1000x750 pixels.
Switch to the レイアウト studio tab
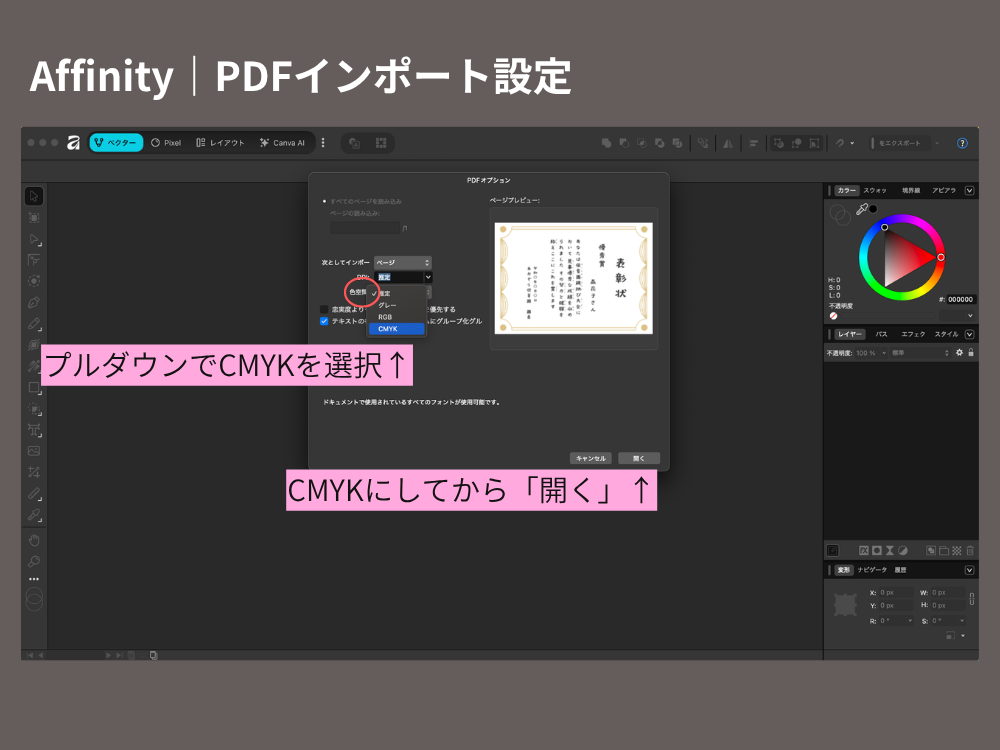pos(220,143)
